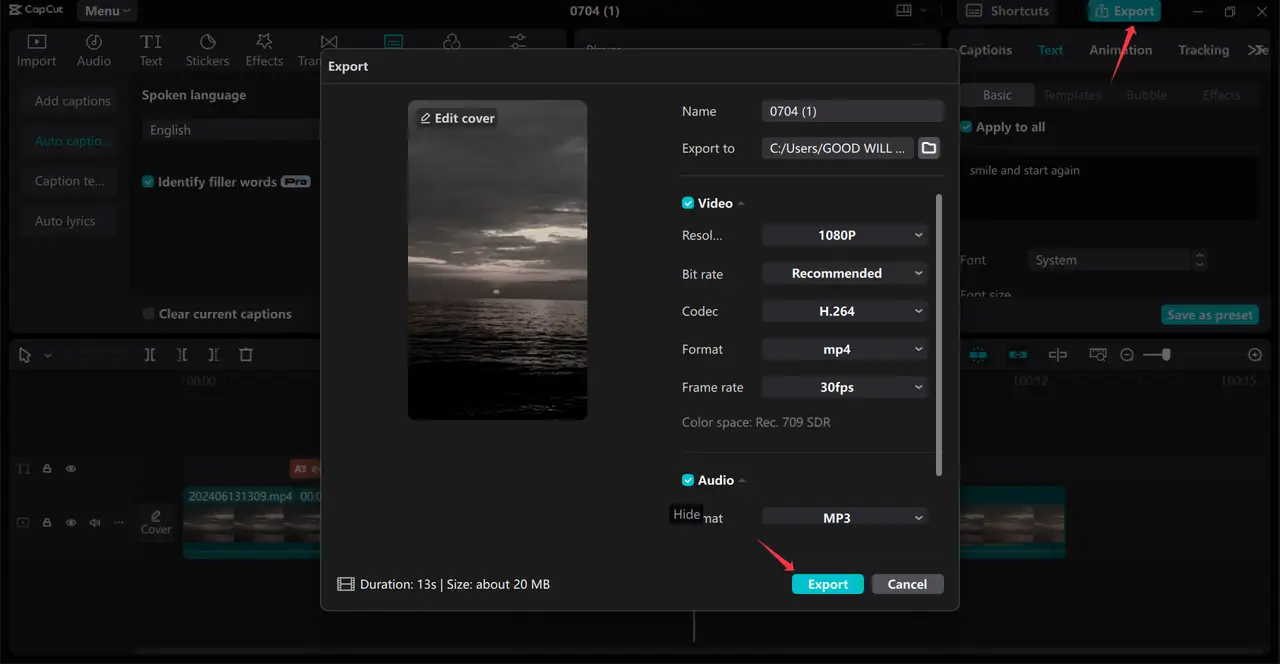1280x664 pixels.
Task: Toggle the magnet snapping in timeline toolbar
Action: 978,355
